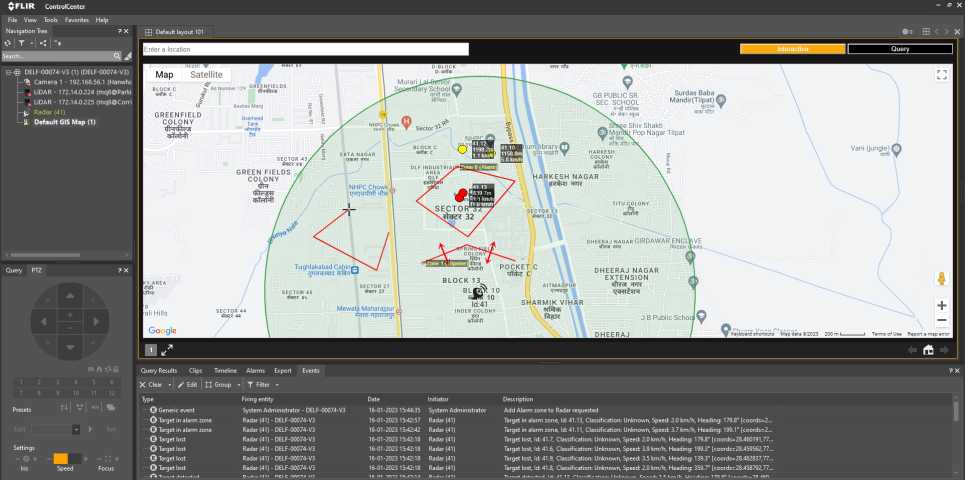Click the radar sensor icon on map

coord(480,292)
